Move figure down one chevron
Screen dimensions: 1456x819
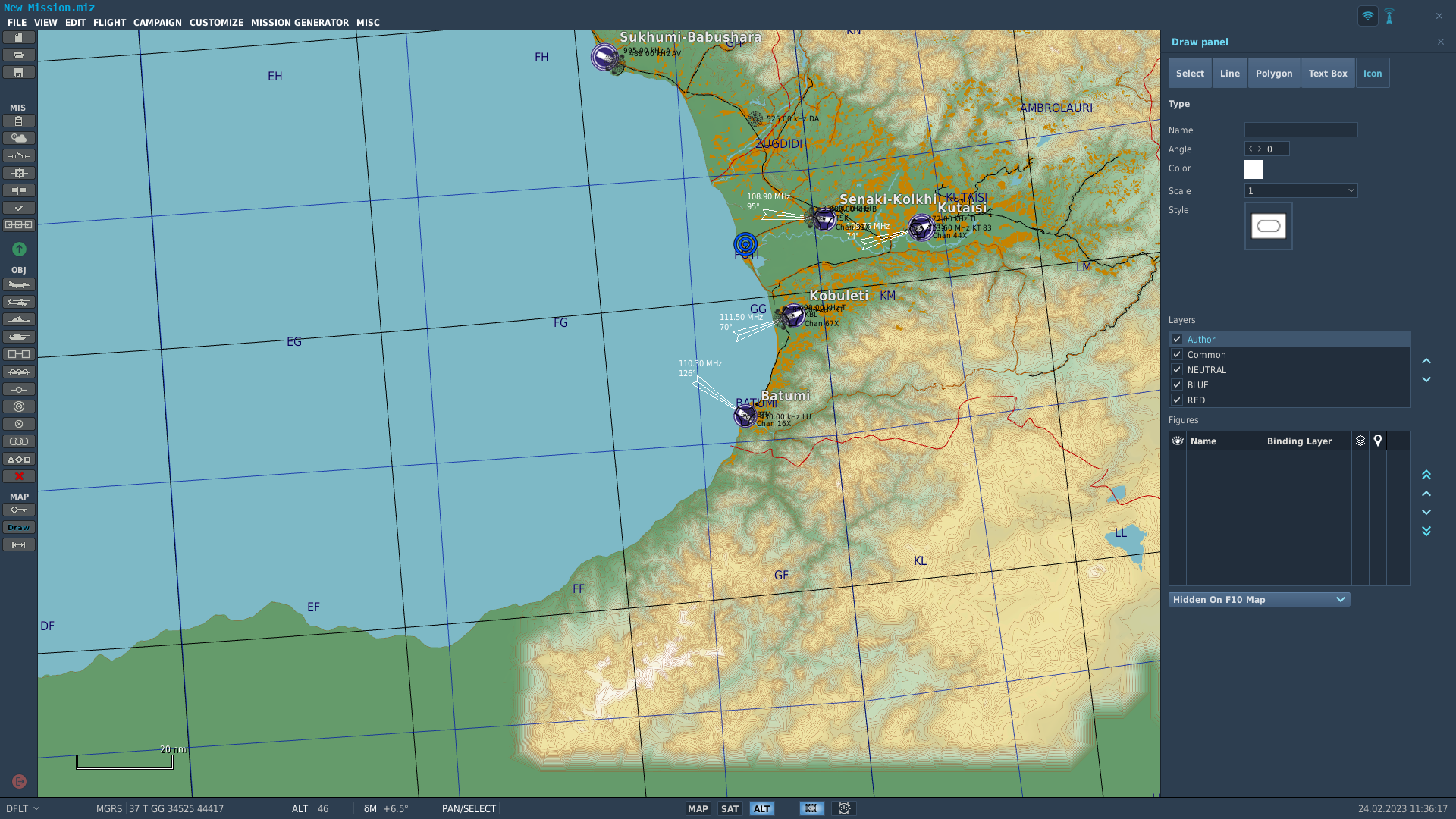1426,512
